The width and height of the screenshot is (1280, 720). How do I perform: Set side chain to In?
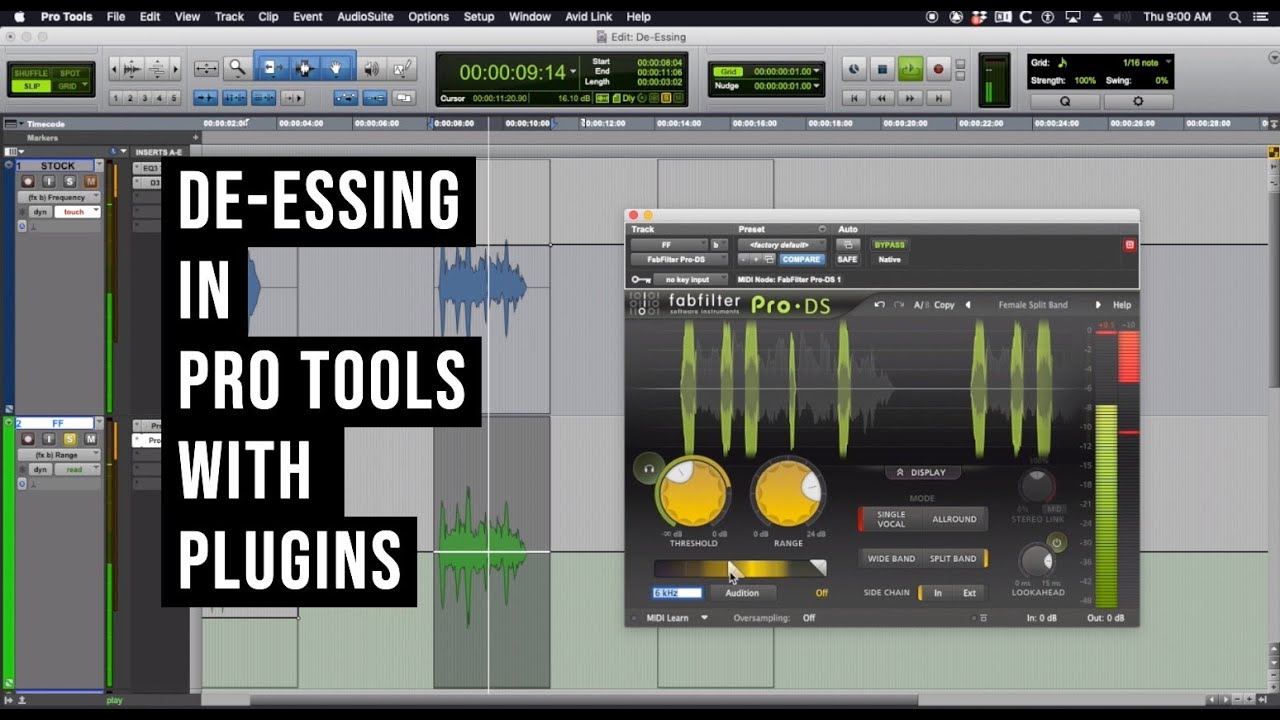938,593
